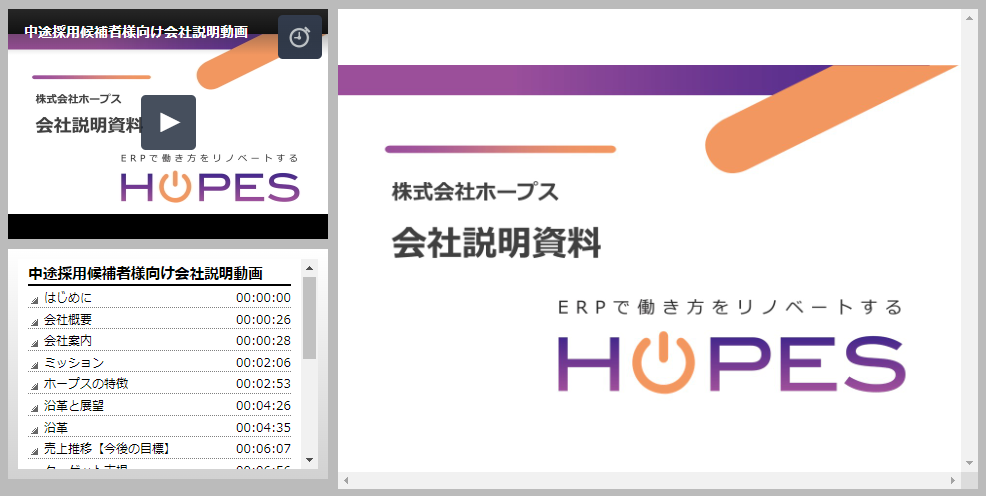
Task: Jump to chapter はじめに
Action: click(x=67, y=297)
